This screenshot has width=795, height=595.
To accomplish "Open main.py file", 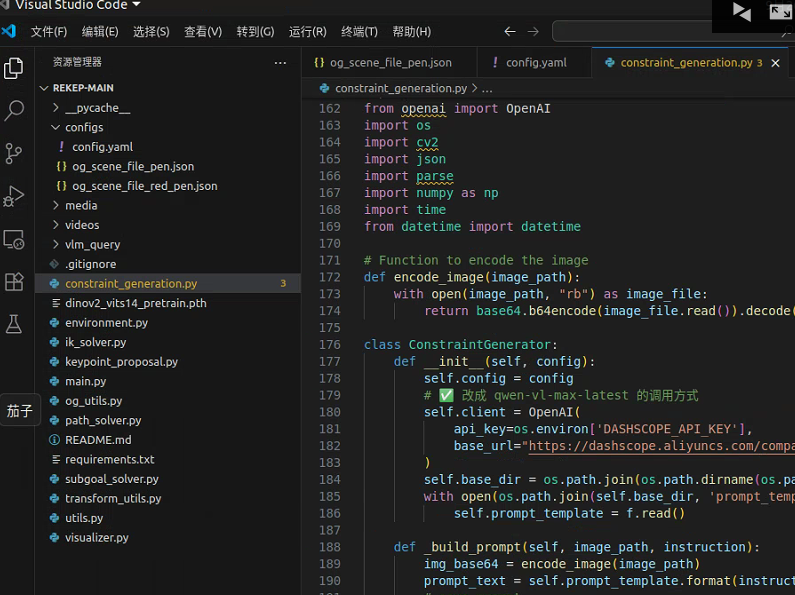I will pyautogui.click(x=168, y=381).
